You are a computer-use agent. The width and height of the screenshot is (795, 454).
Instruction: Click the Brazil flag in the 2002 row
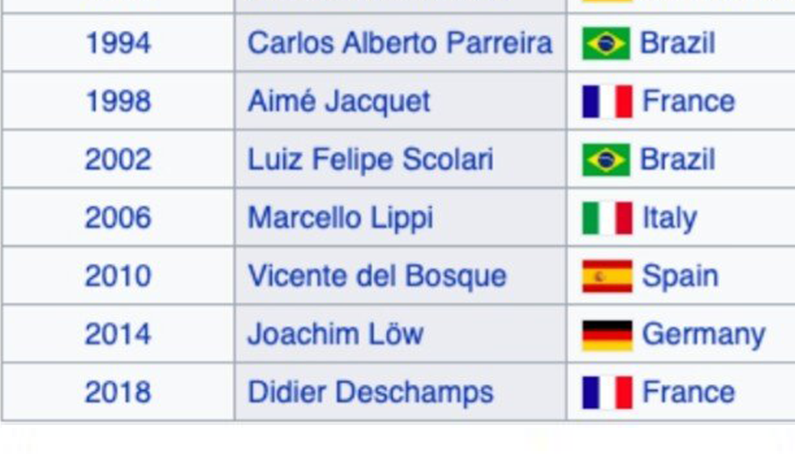coord(606,160)
